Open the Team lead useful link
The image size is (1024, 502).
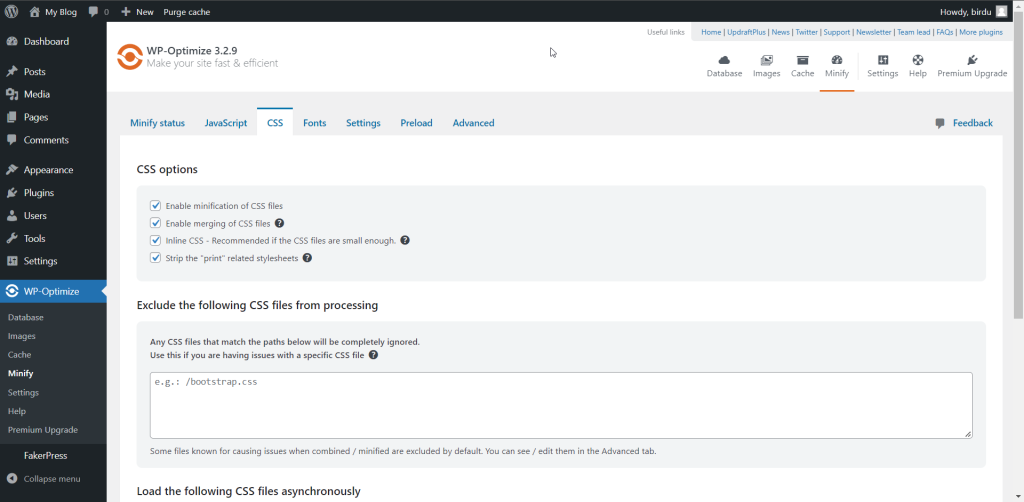tap(914, 32)
